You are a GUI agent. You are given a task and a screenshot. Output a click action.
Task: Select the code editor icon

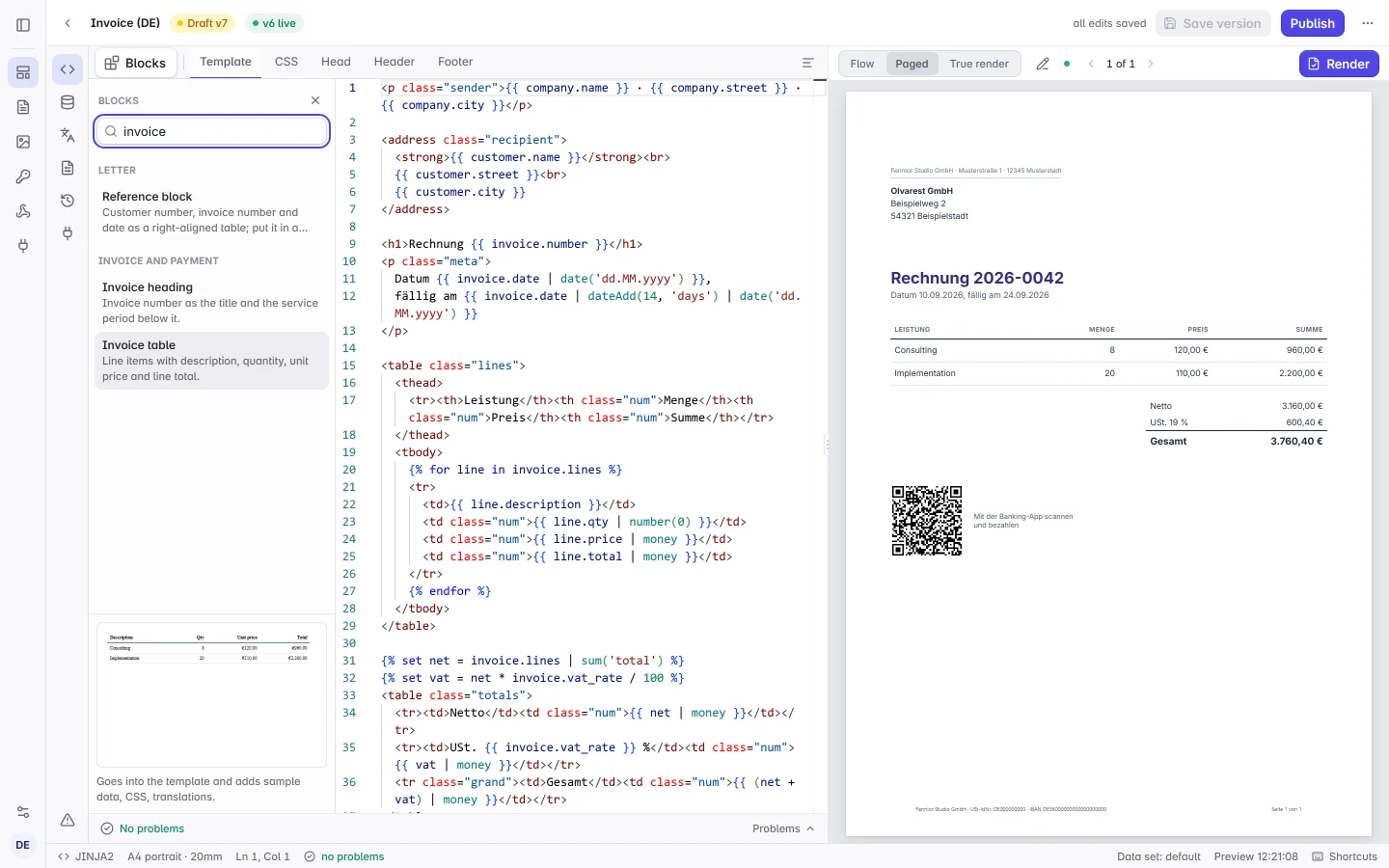pos(68,69)
